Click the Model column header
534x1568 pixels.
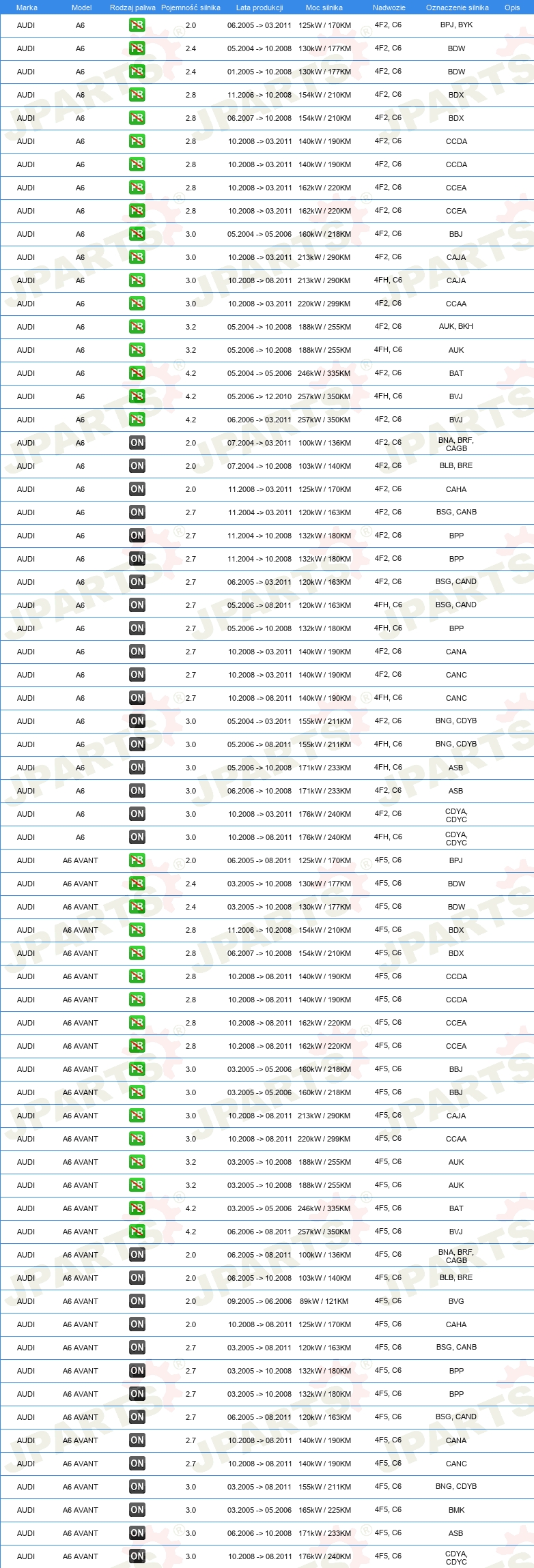(81, 8)
